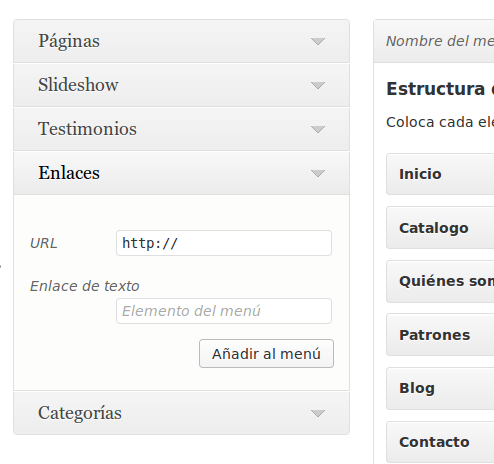Image resolution: width=494 pixels, height=464 pixels.
Task: Select the Inicio menu item
Action: click(440, 174)
